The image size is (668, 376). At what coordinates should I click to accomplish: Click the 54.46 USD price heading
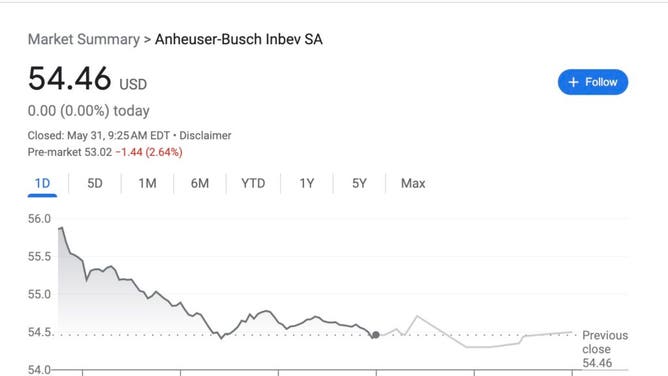click(x=87, y=79)
